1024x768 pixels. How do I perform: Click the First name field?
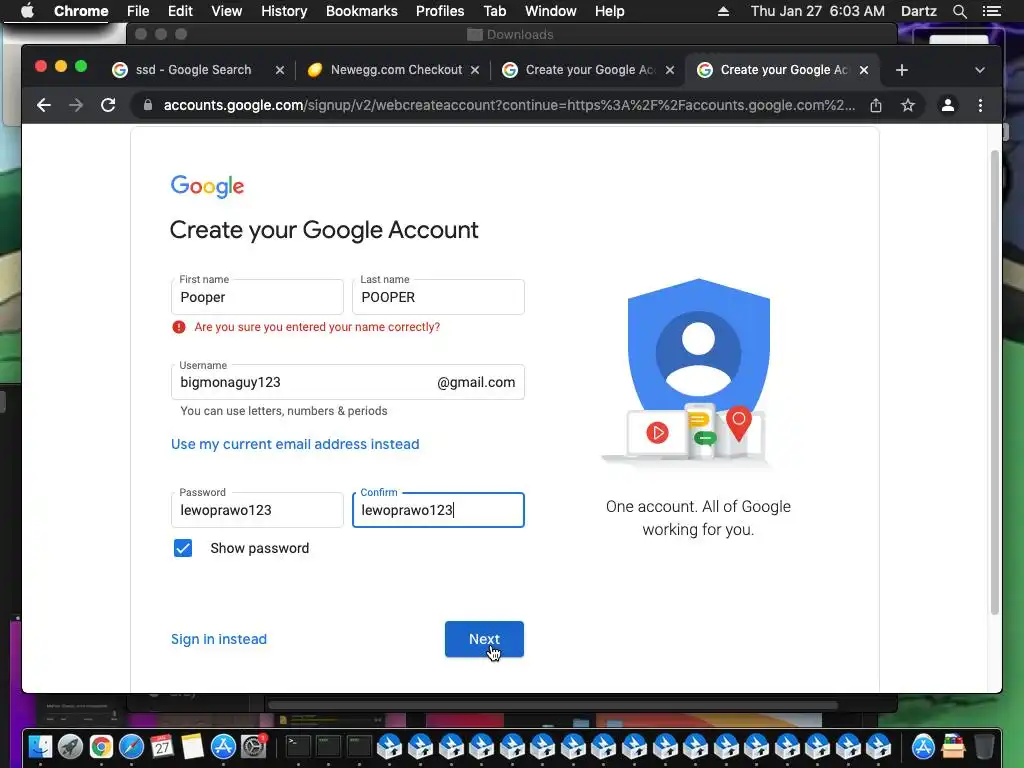click(257, 297)
